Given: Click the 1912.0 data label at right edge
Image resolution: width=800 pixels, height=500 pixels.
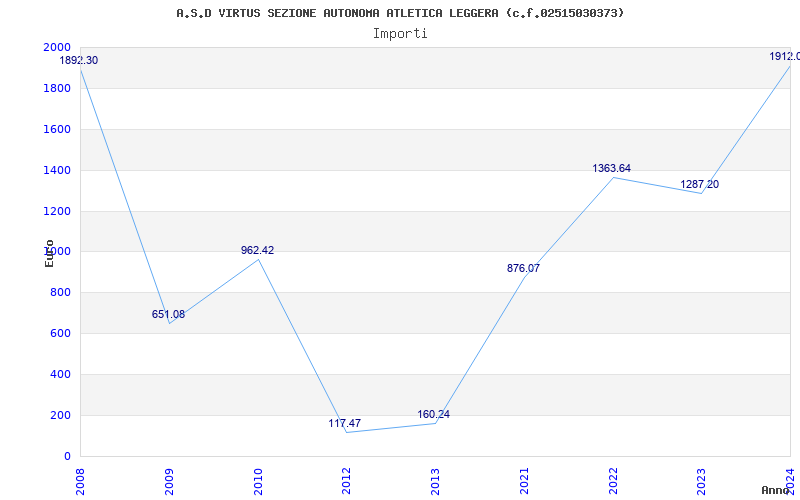Looking at the screenshot, I should tap(785, 56).
